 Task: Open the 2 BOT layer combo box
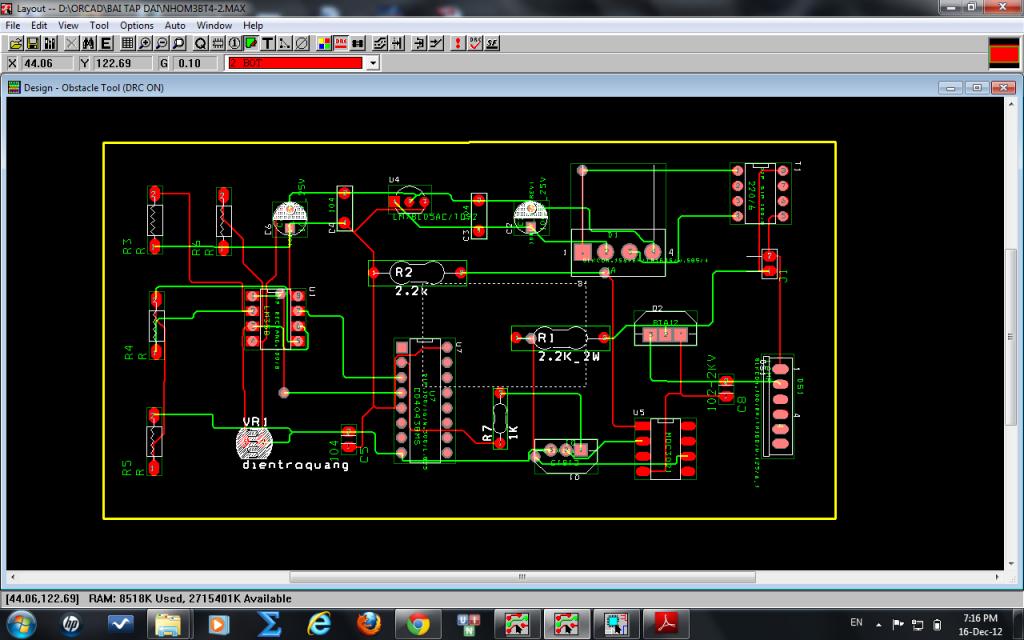pyautogui.click(x=294, y=63)
